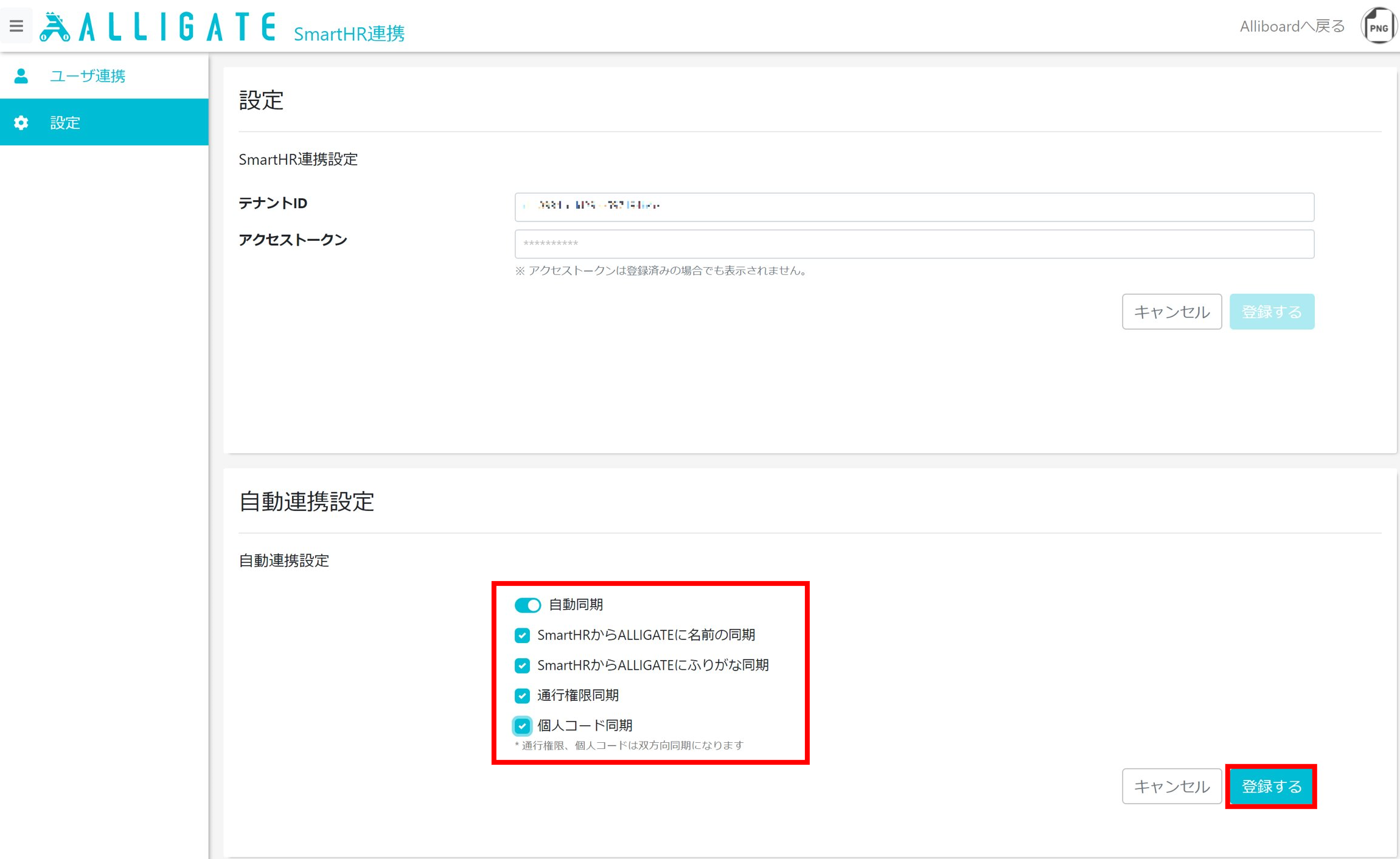The height and width of the screenshot is (859, 1400).
Task: Uncheck the 個人コード同期 checkbox
Action: click(522, 726)
